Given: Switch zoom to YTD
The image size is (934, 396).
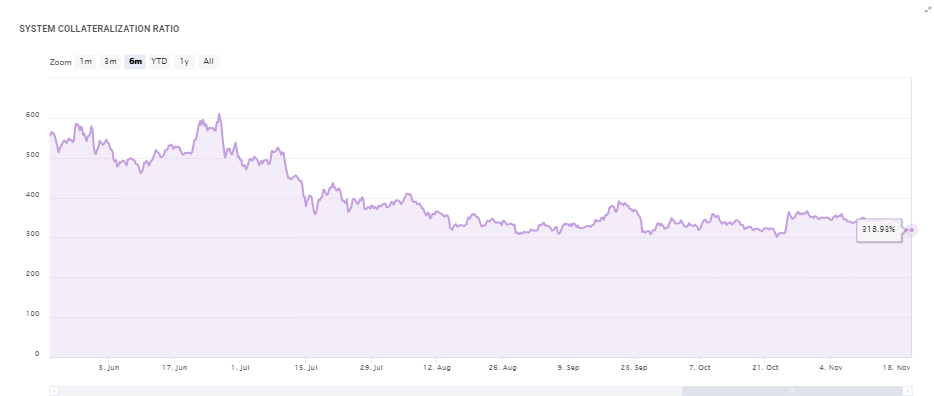Looking at the screenshot, I should tap(159, 61).
